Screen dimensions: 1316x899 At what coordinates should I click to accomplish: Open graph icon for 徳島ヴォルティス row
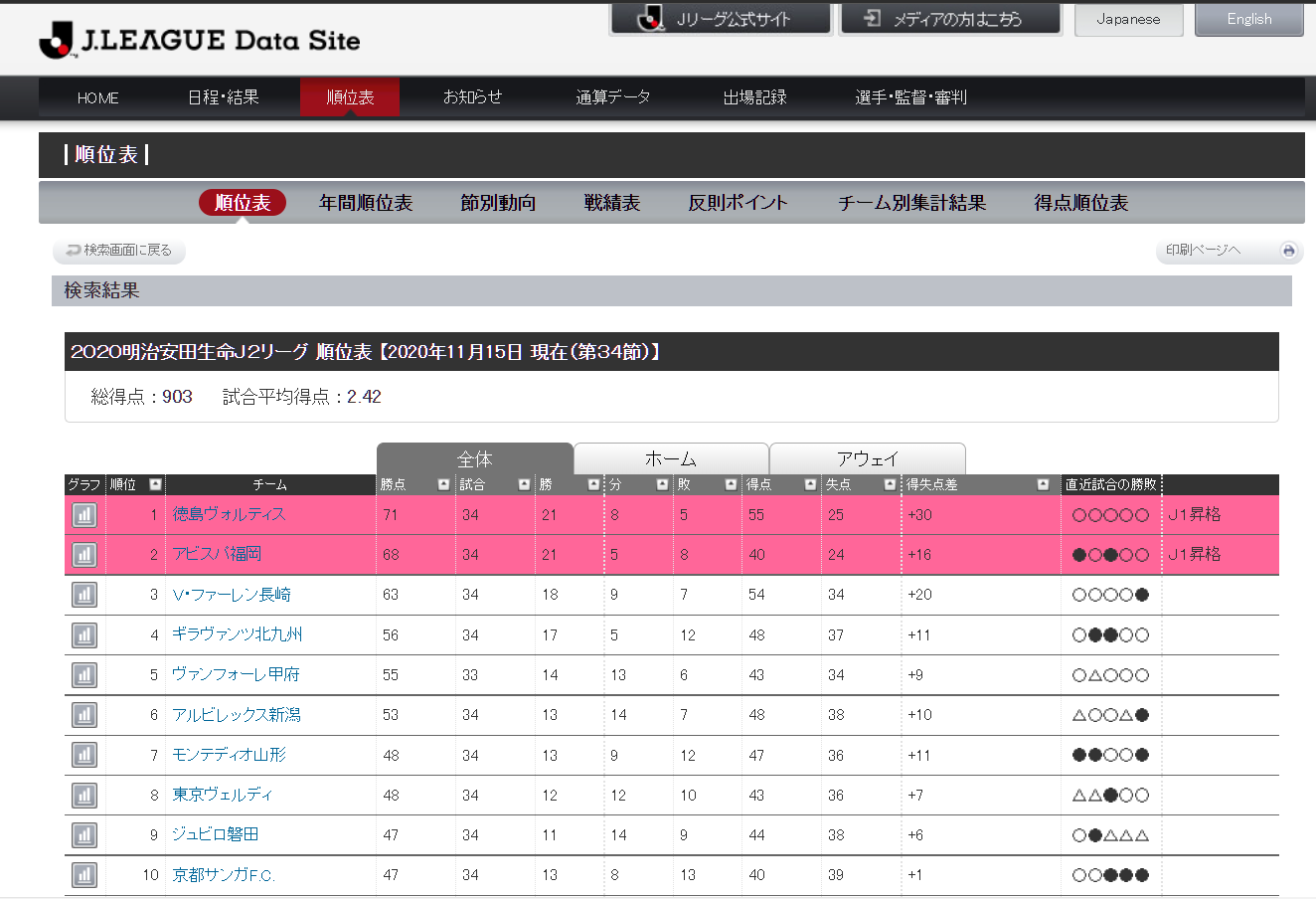tap(84, 515)
